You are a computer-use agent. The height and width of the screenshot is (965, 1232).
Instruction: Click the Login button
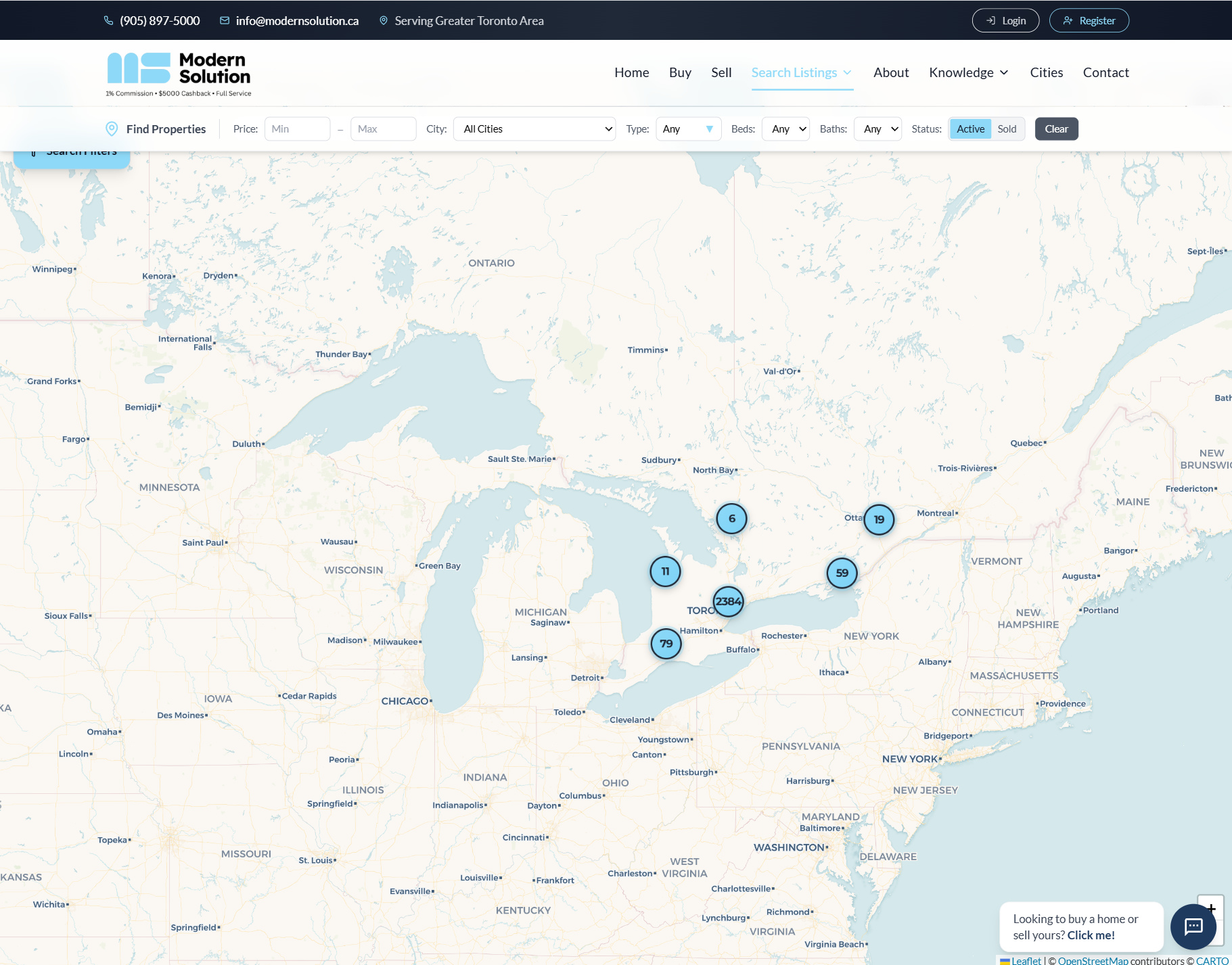(1005, 20)
